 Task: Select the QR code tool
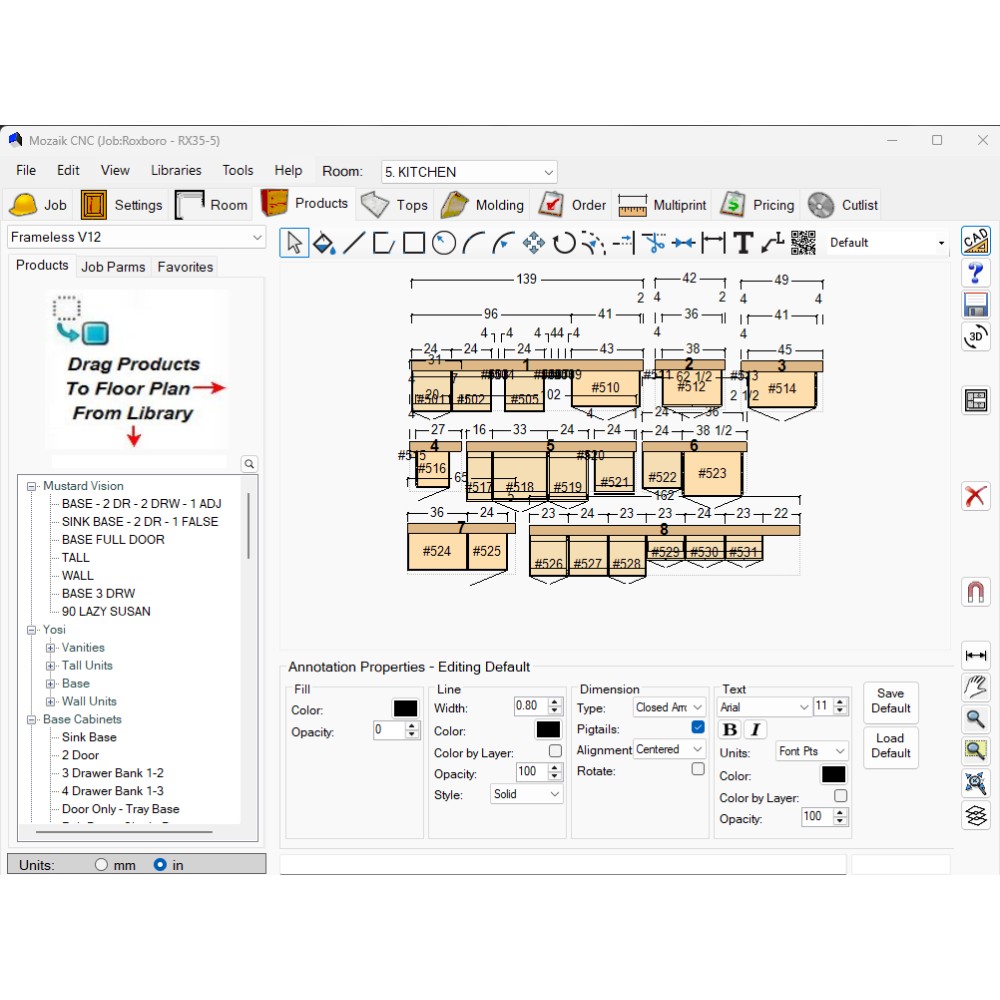point(802,243)
